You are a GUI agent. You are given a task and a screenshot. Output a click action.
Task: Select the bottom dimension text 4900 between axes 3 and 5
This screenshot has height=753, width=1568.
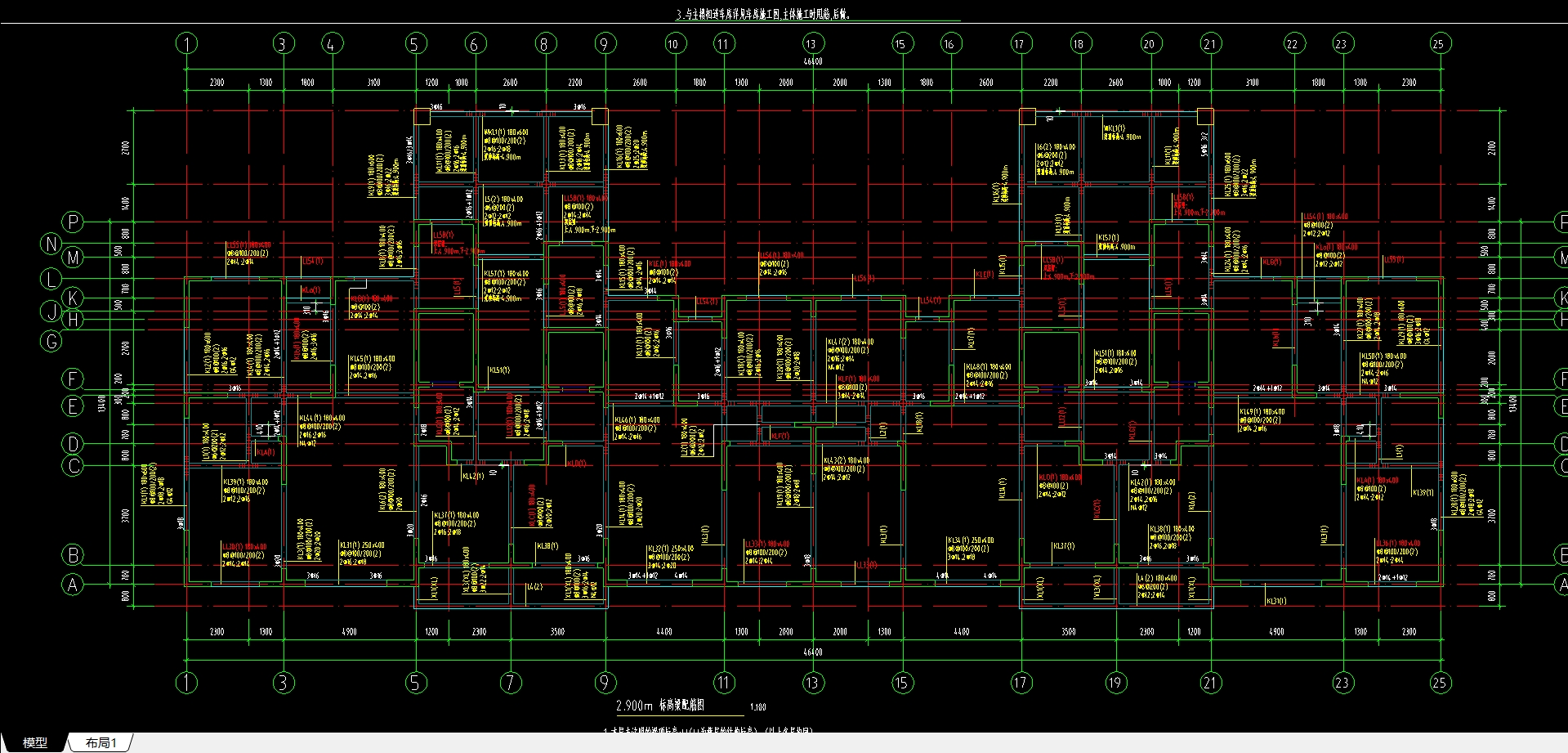click(x=349, y=632)
